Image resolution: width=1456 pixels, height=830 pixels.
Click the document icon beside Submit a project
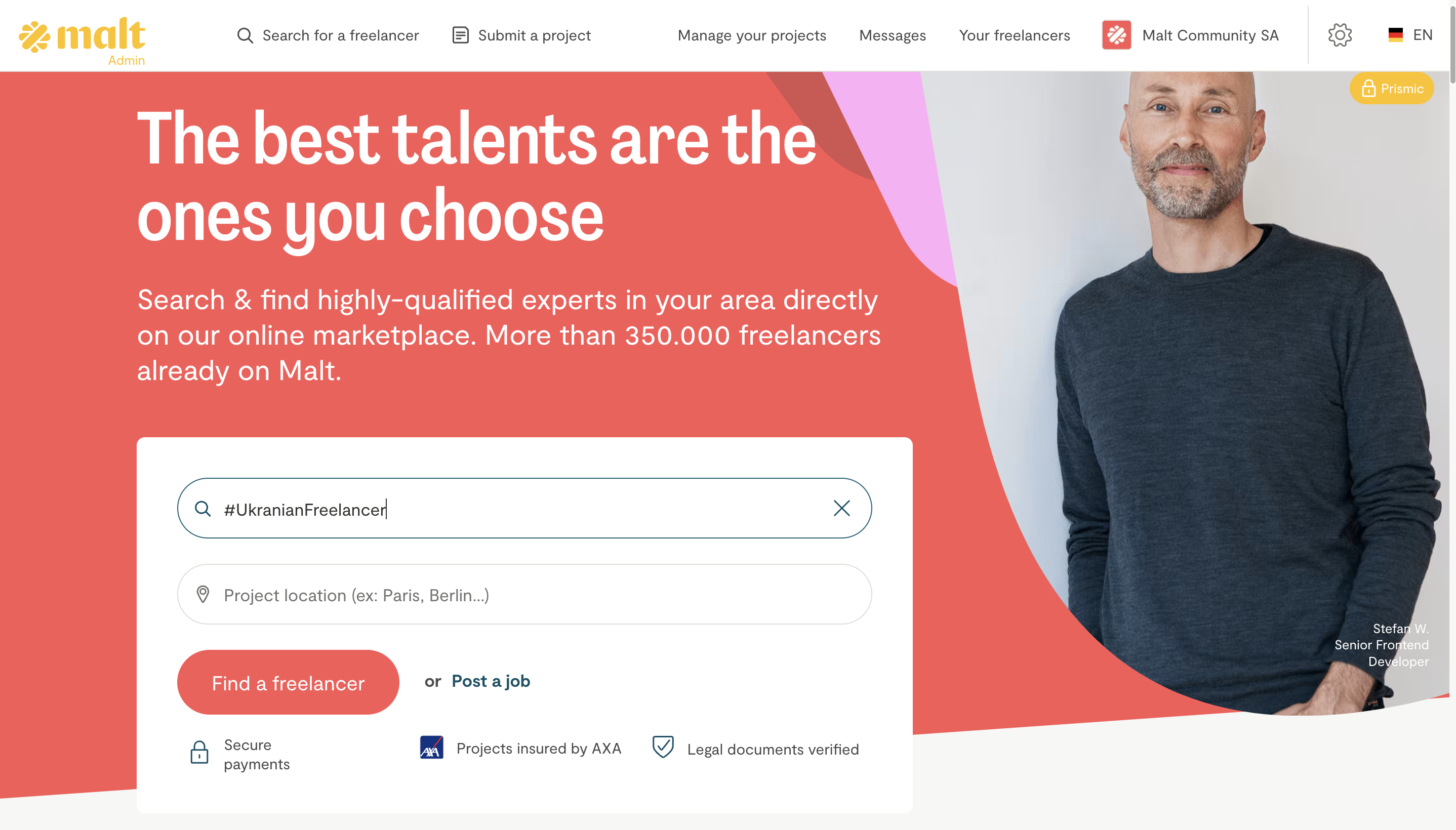[x=460, y=35]
